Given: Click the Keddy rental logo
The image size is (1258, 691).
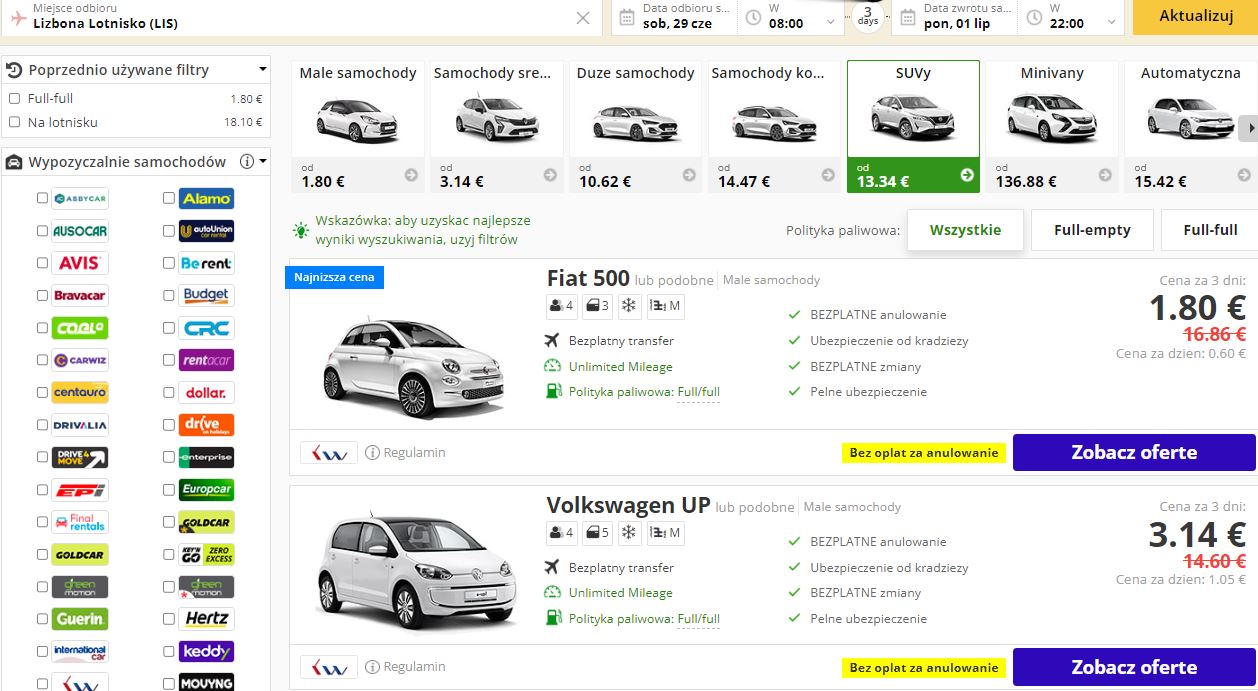Looking at the screenshot, I should [207, 651].
